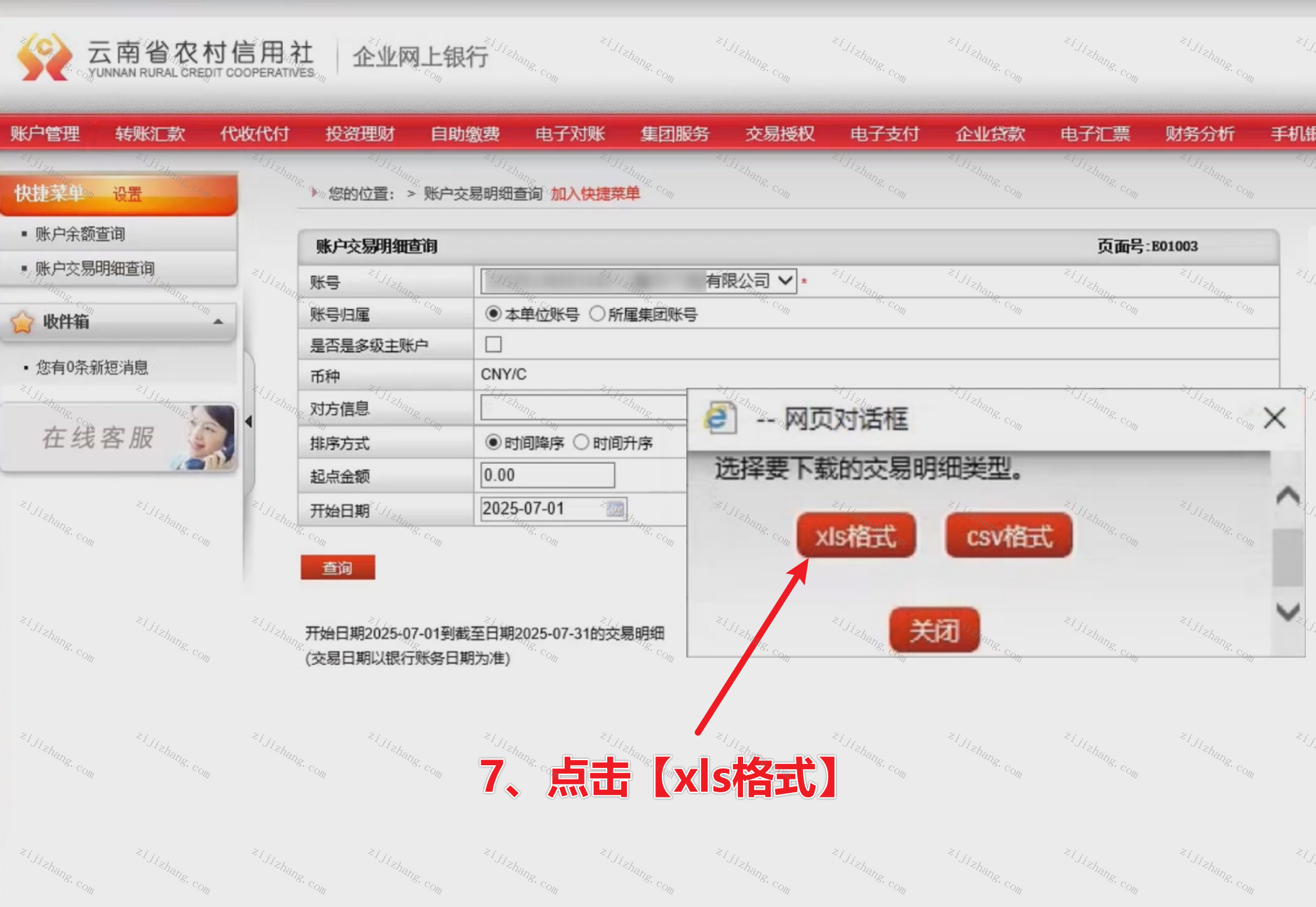This screenshot has height=907, width=1316.
Task: Close the web dialog with X
Action: pyautogui.click(x=1274, y=418)
